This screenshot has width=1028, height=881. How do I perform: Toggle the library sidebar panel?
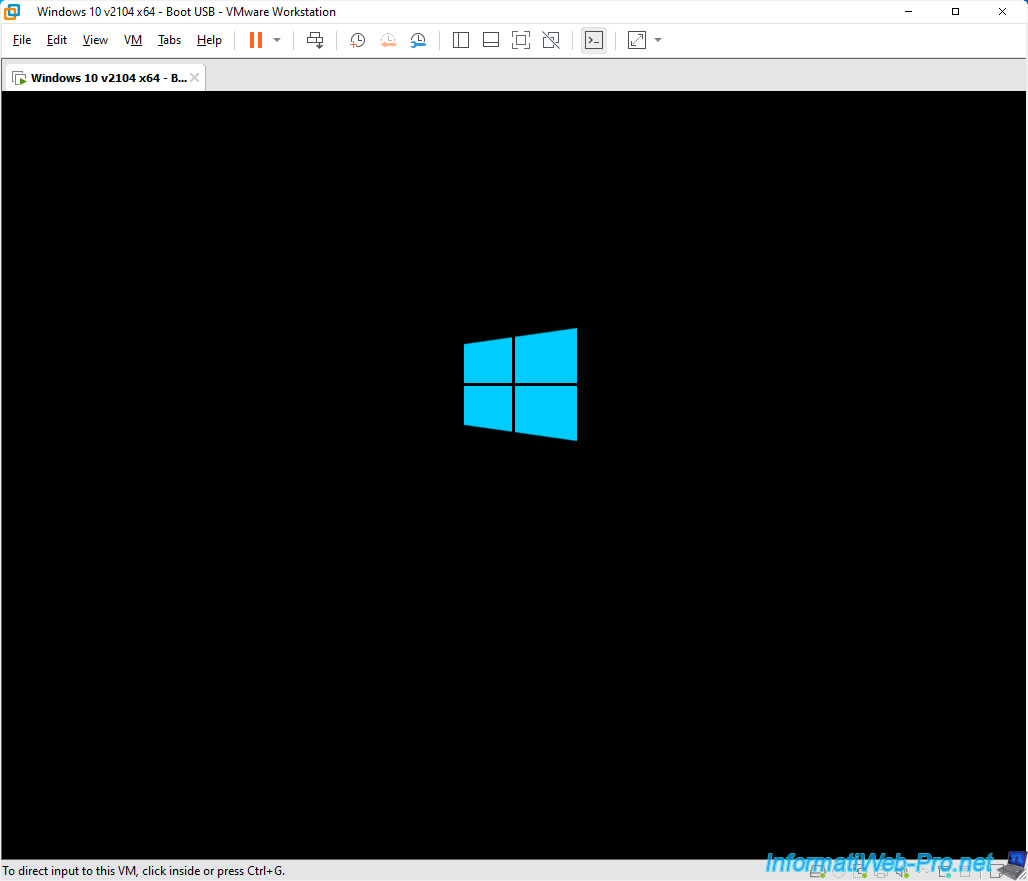point(461,40)
